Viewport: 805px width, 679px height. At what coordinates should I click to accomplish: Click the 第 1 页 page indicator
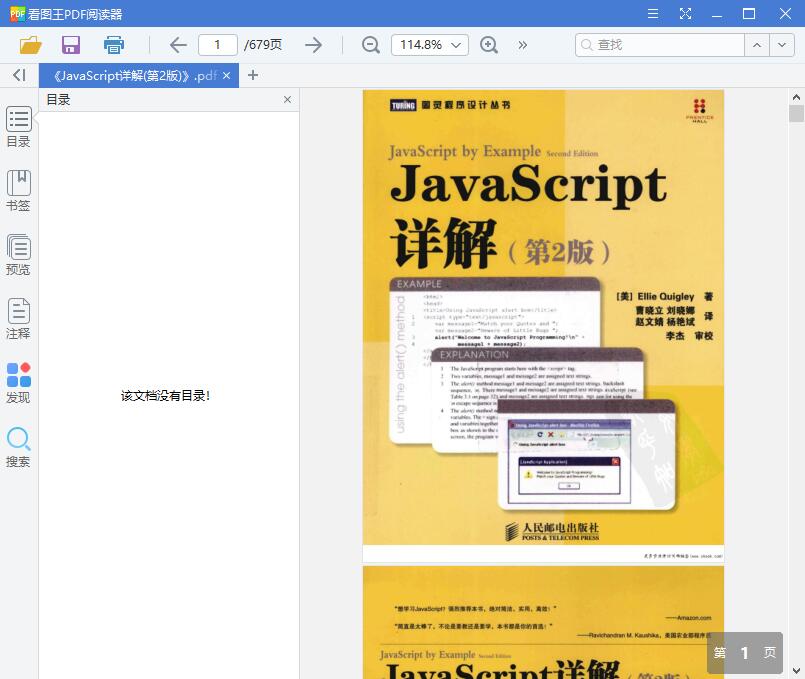click(744, 652)
